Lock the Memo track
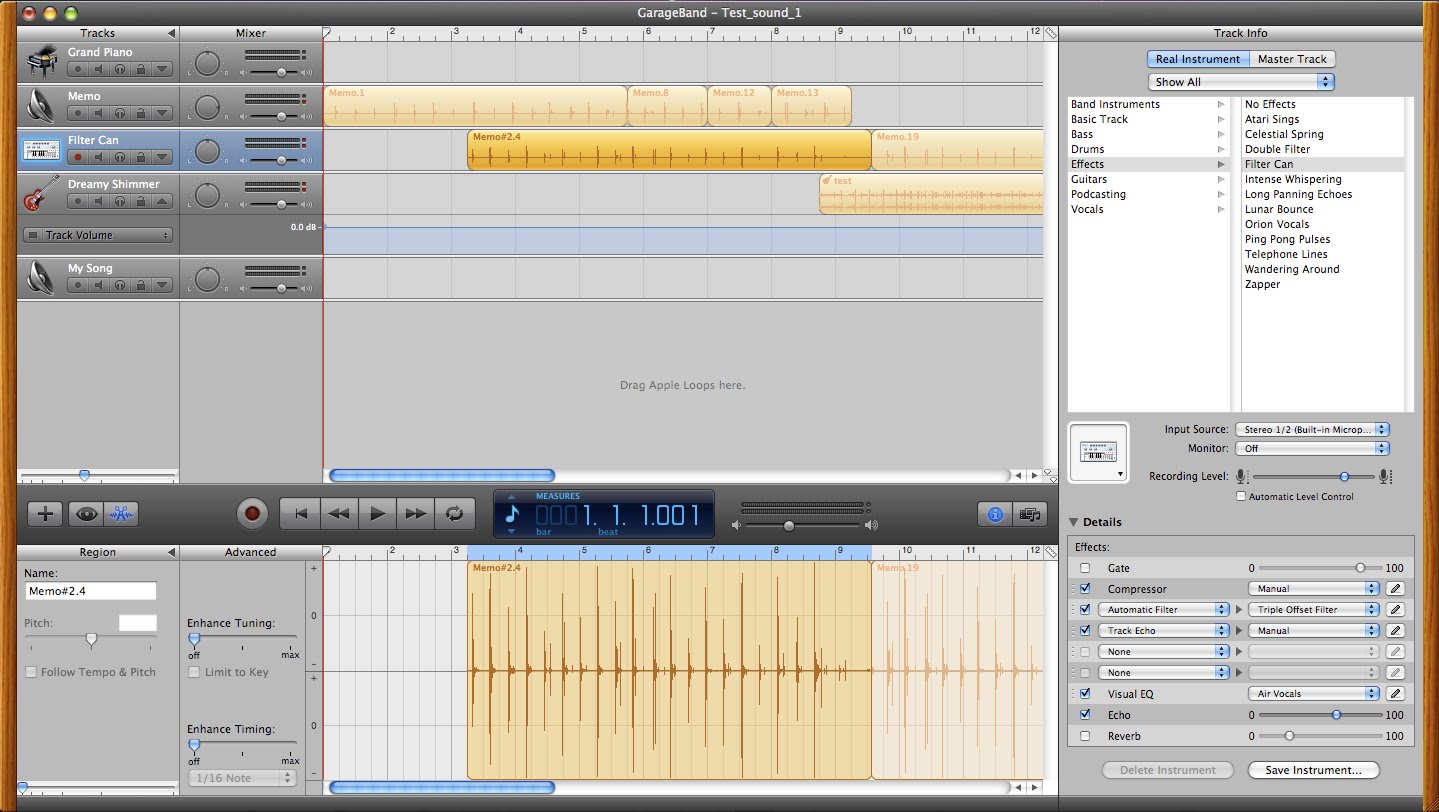 [141, 113]
